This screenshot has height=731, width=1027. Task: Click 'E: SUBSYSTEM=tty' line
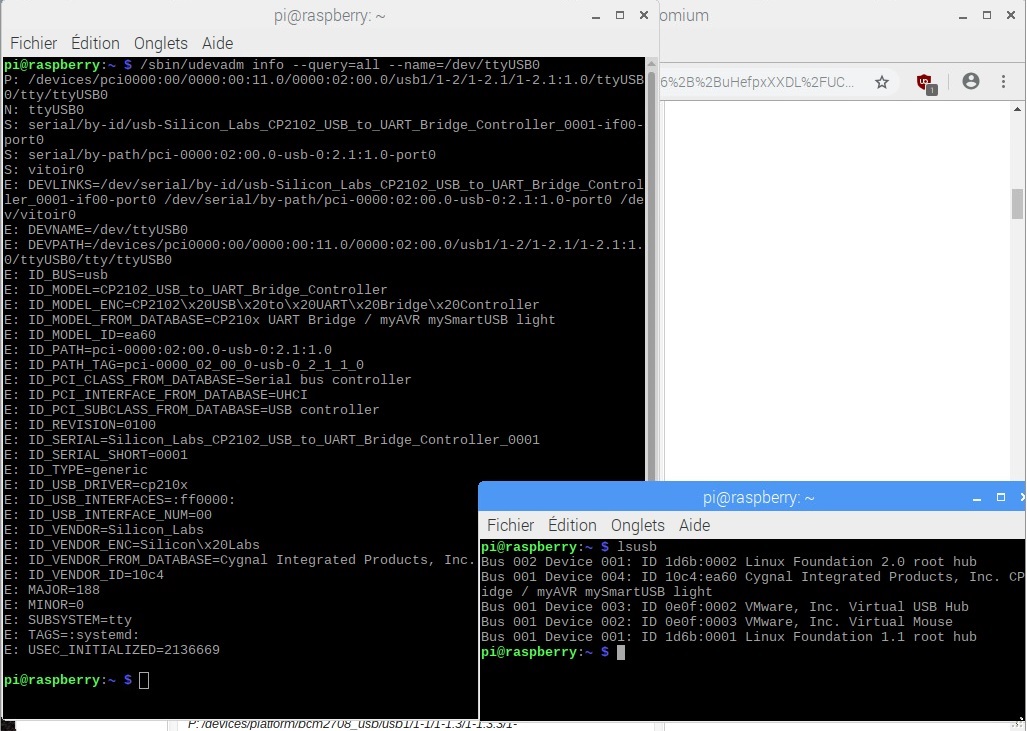[68, 620]
